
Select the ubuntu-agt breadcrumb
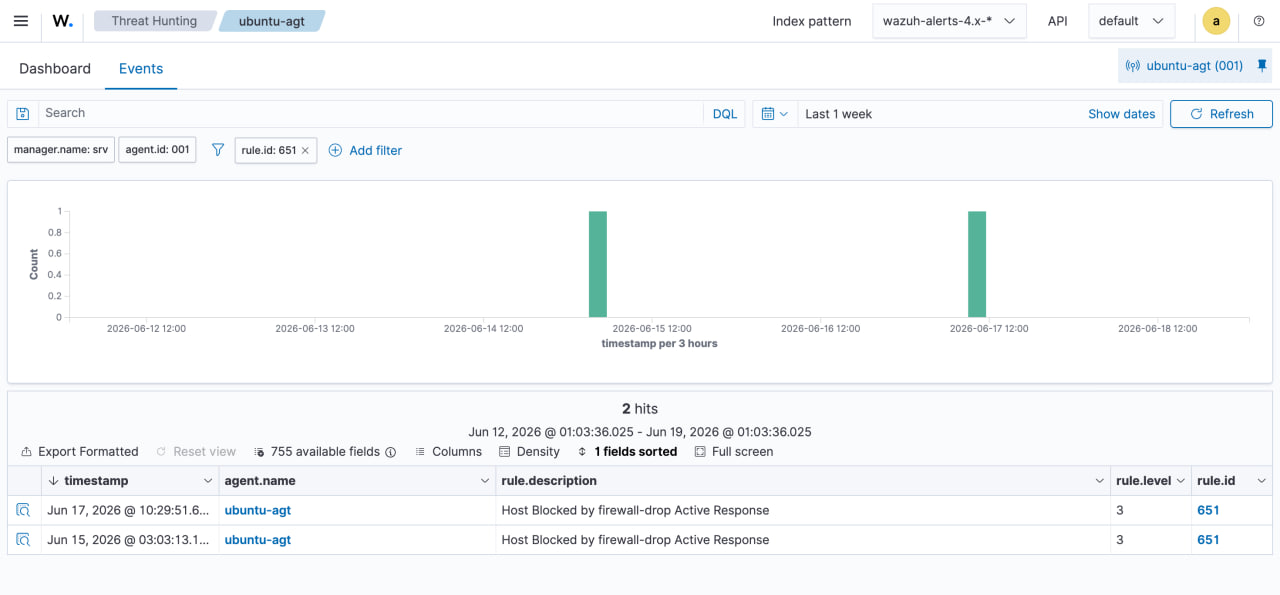coord(272,21)
